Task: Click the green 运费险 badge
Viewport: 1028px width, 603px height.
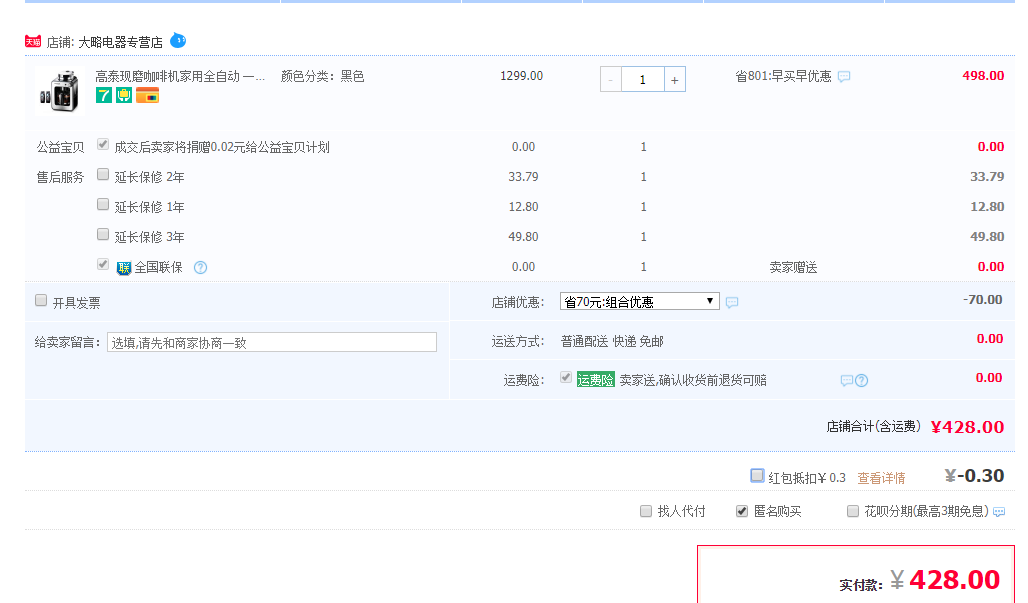Action: click(595, 379)
